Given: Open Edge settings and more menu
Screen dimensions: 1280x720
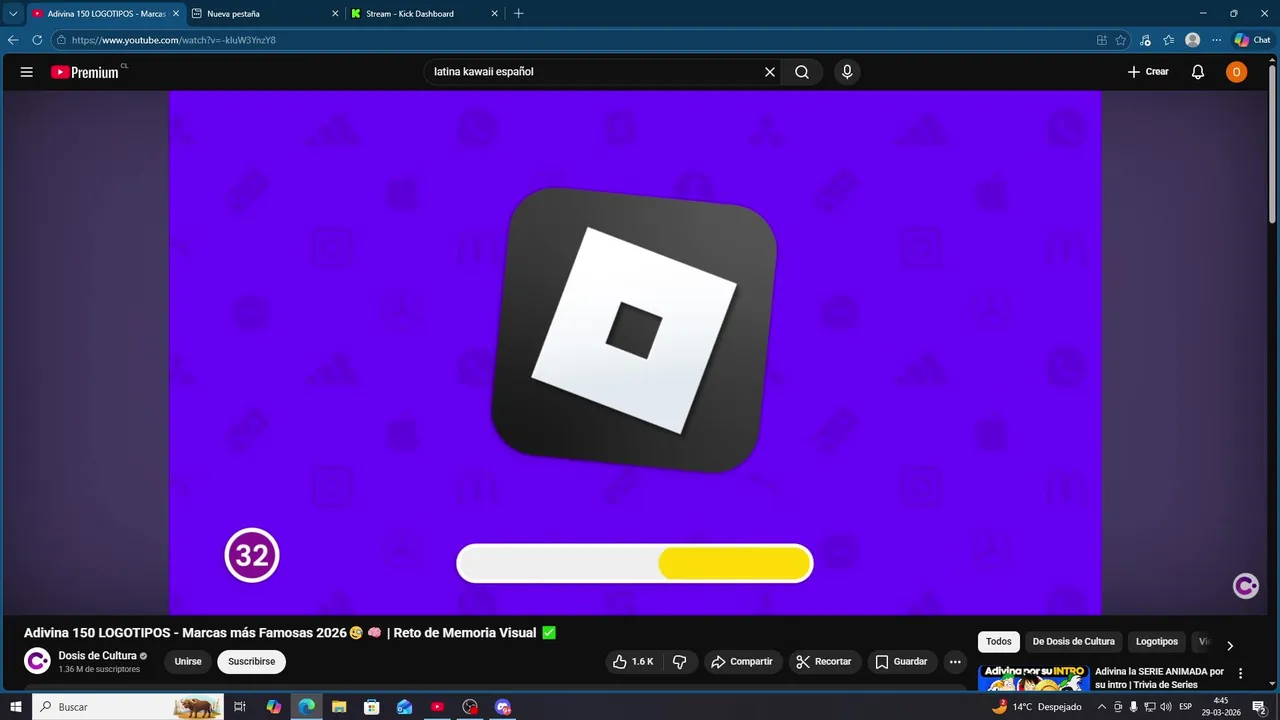Looking at the screenshot, I should point(1216,40).
